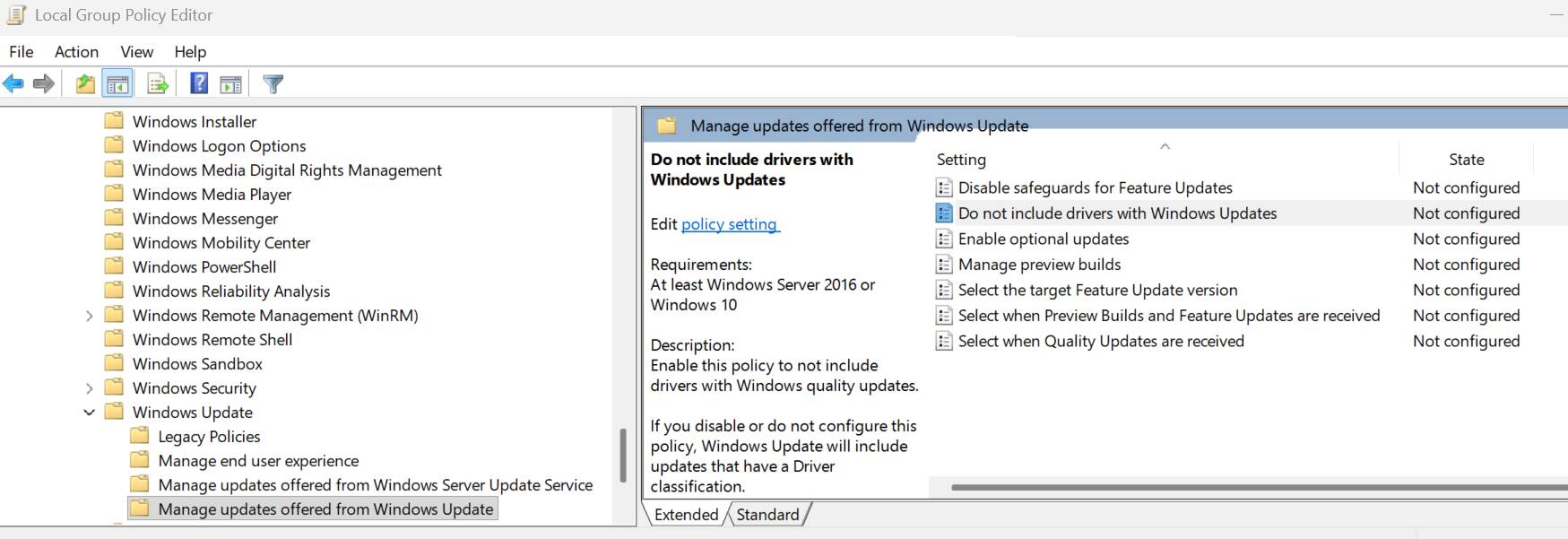
Task: Go up one level with the folder icon
Action: pos(85,84)
